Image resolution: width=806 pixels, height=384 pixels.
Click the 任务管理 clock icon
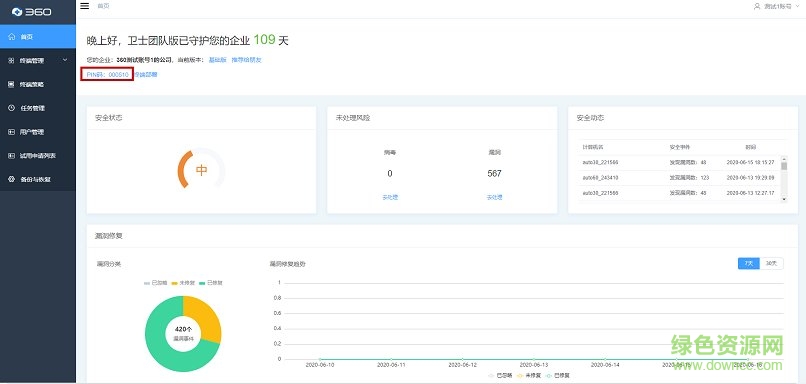click(11, 108)
